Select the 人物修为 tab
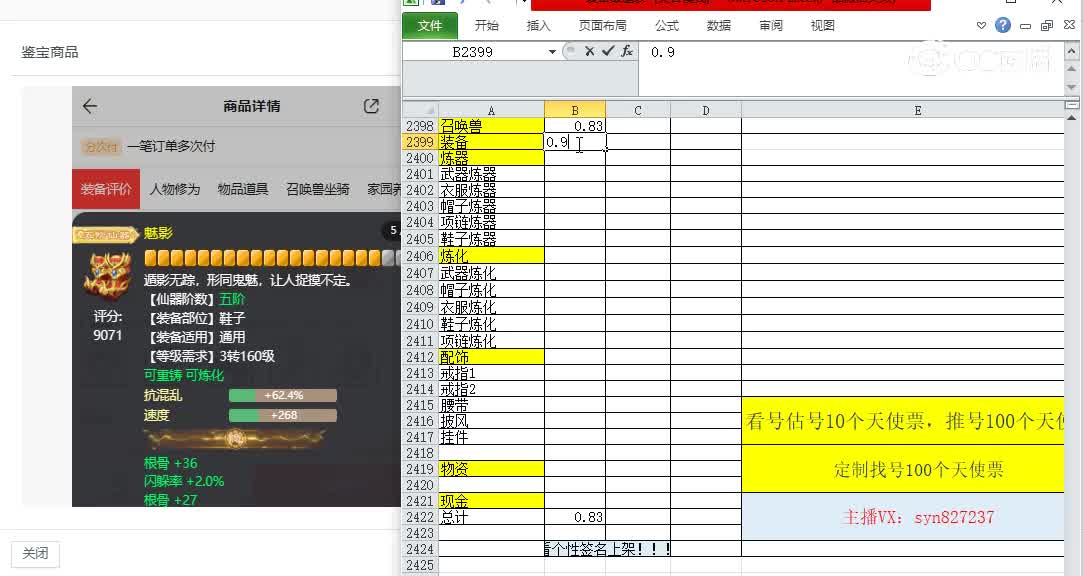Image resolution: width=1084 pixels, height=576 pixels. coord(174,189)
